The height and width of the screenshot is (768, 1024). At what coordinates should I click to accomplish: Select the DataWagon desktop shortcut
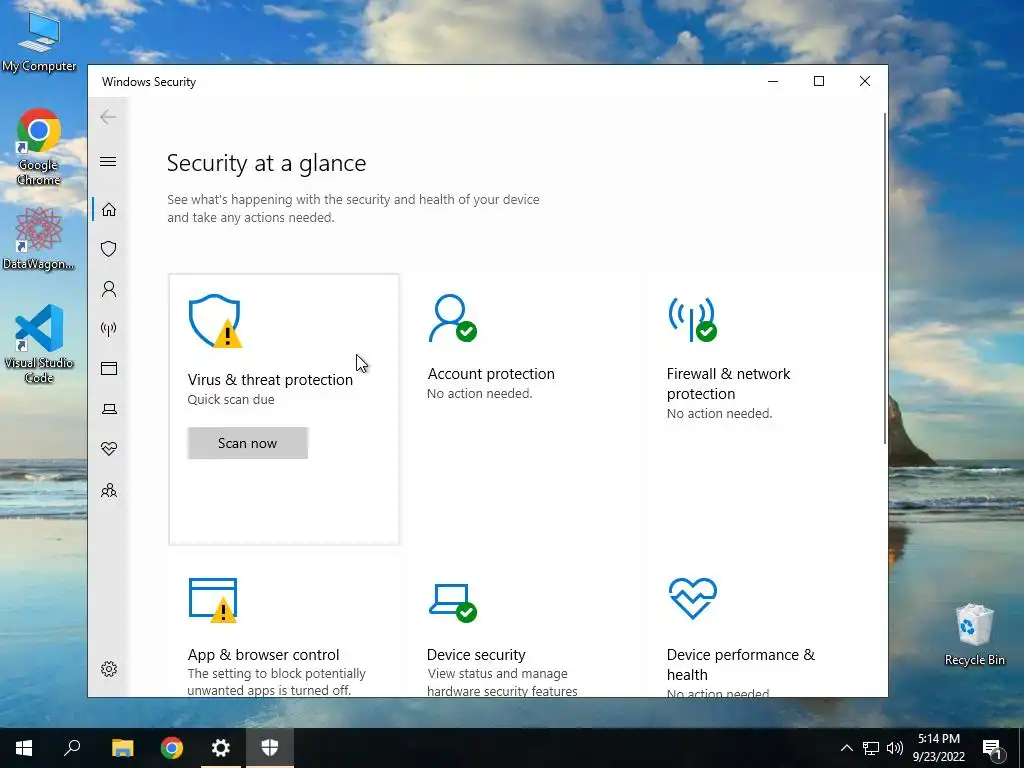(39, 238)
